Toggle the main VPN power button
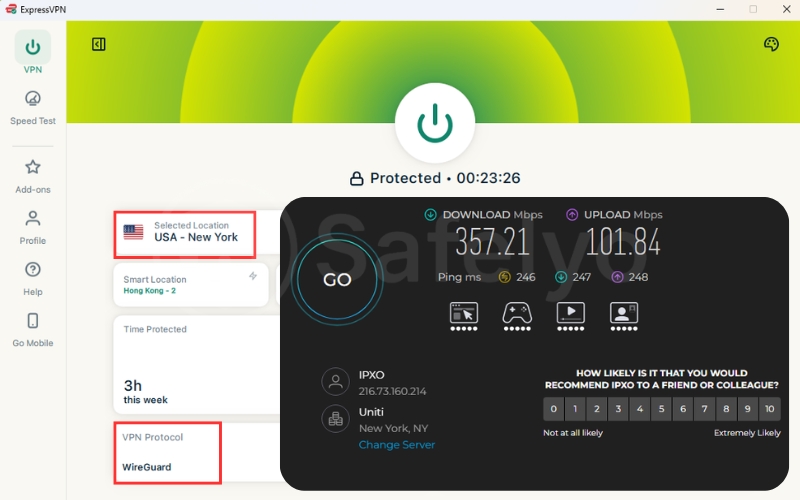Image resolution: width=800 pixels, height=500 pixels. coord(435,123)
